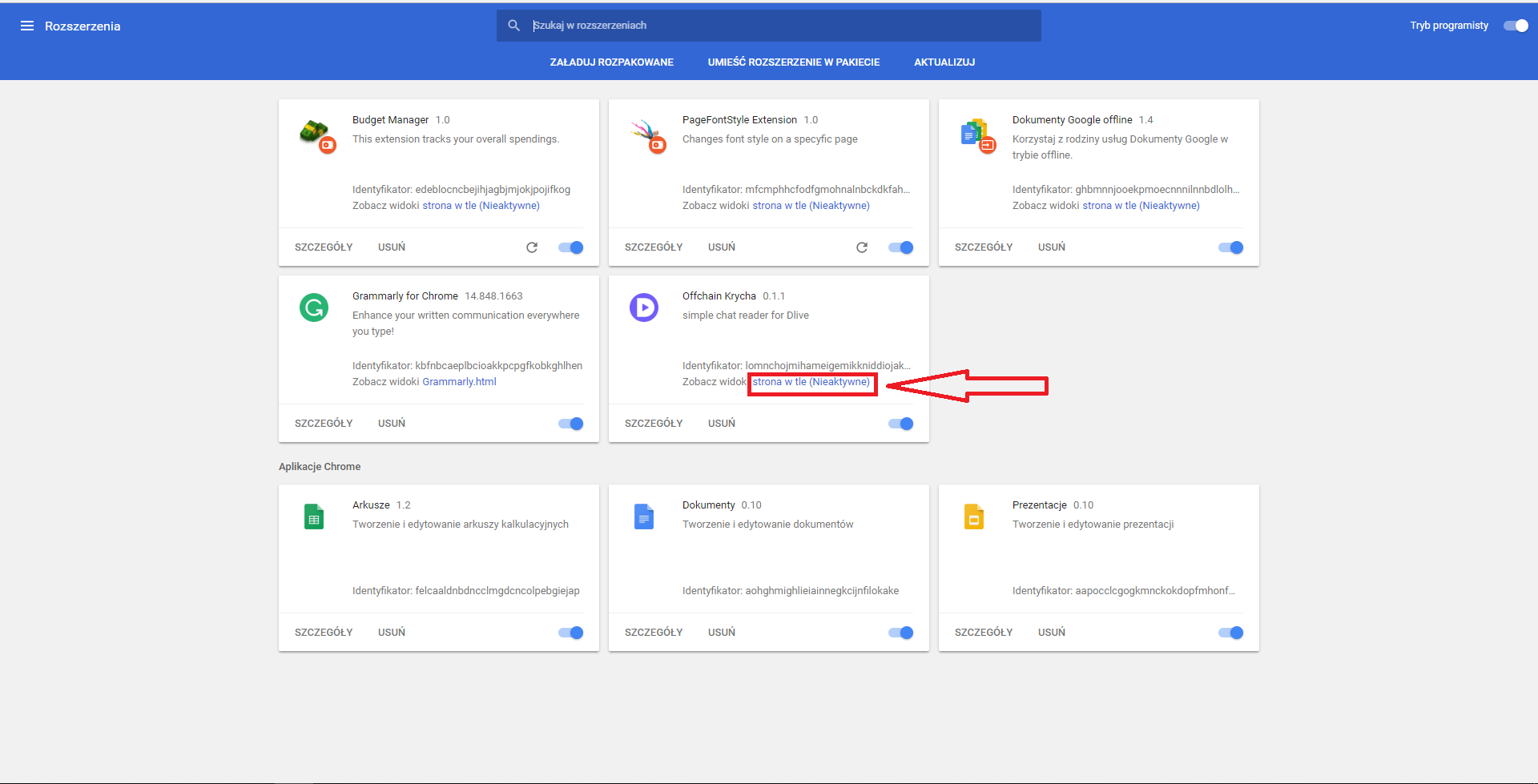Select Grammarly identifier kbfnbcaeplbcioakkpcpgfkobkghlhen
Viewport: 1538px width, 784px height.
pos(498,366)
